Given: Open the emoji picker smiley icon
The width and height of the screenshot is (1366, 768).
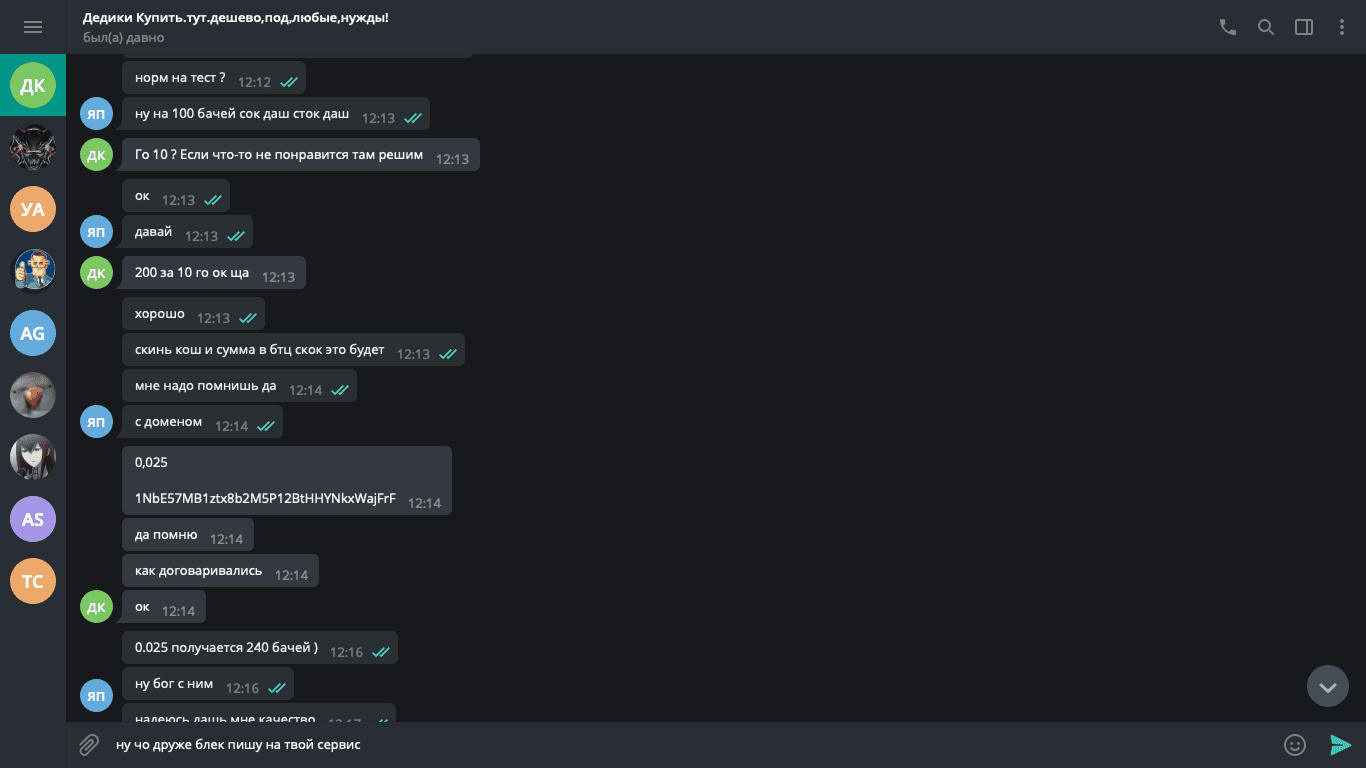Looking at the screenshot, I should pyautogui.click(x=1295, y=745).
